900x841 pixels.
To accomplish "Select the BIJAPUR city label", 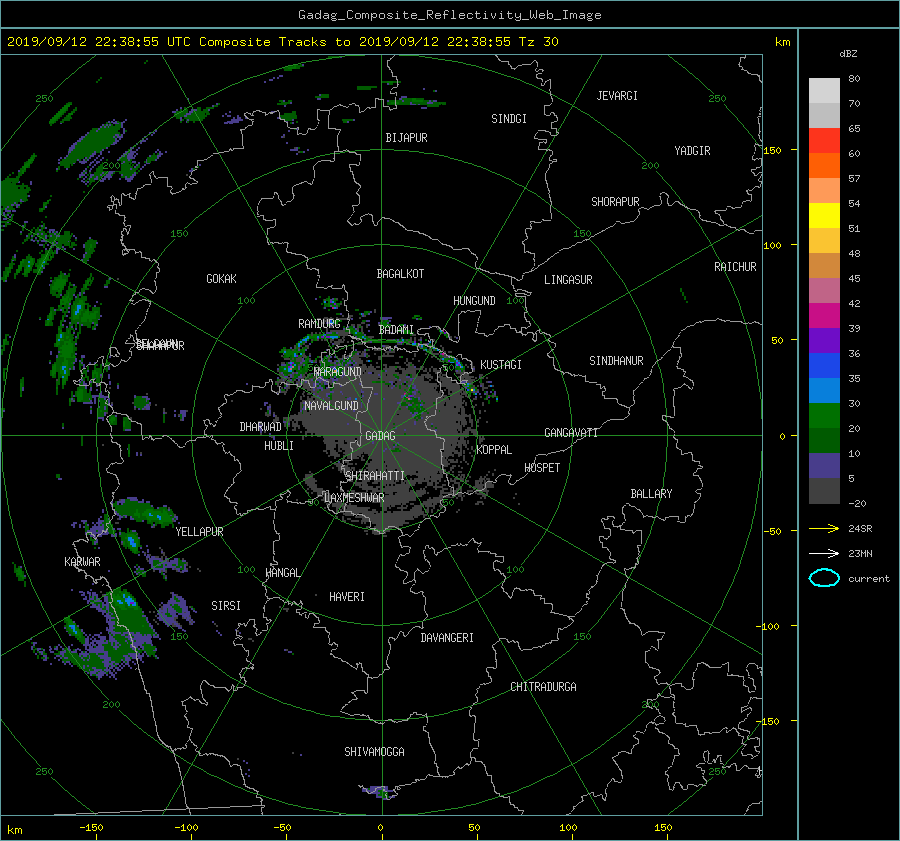I will [406, 138].
